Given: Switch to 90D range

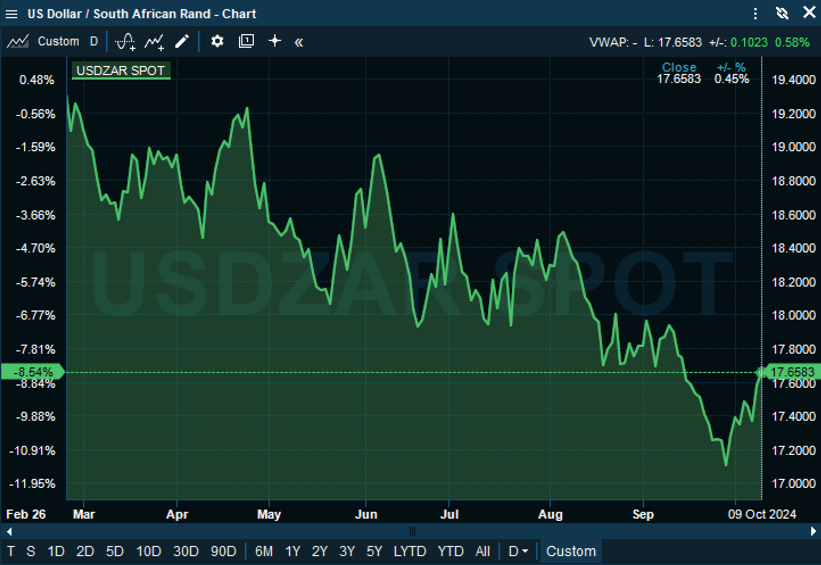Looking at the screenshot, I should click(224, 551).
